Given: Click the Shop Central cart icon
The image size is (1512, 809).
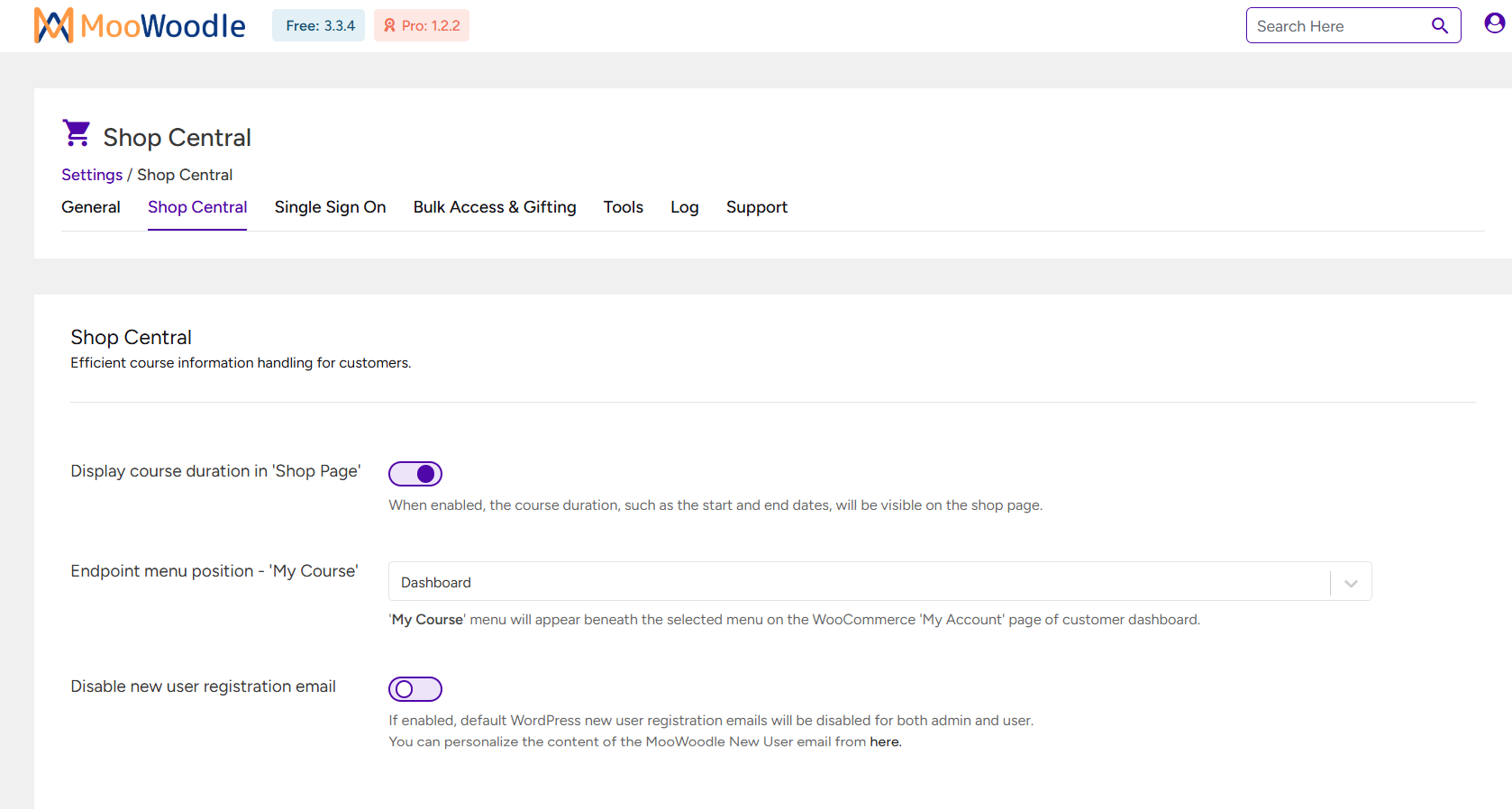Looking at the screenshot, I should coord(77,133).
